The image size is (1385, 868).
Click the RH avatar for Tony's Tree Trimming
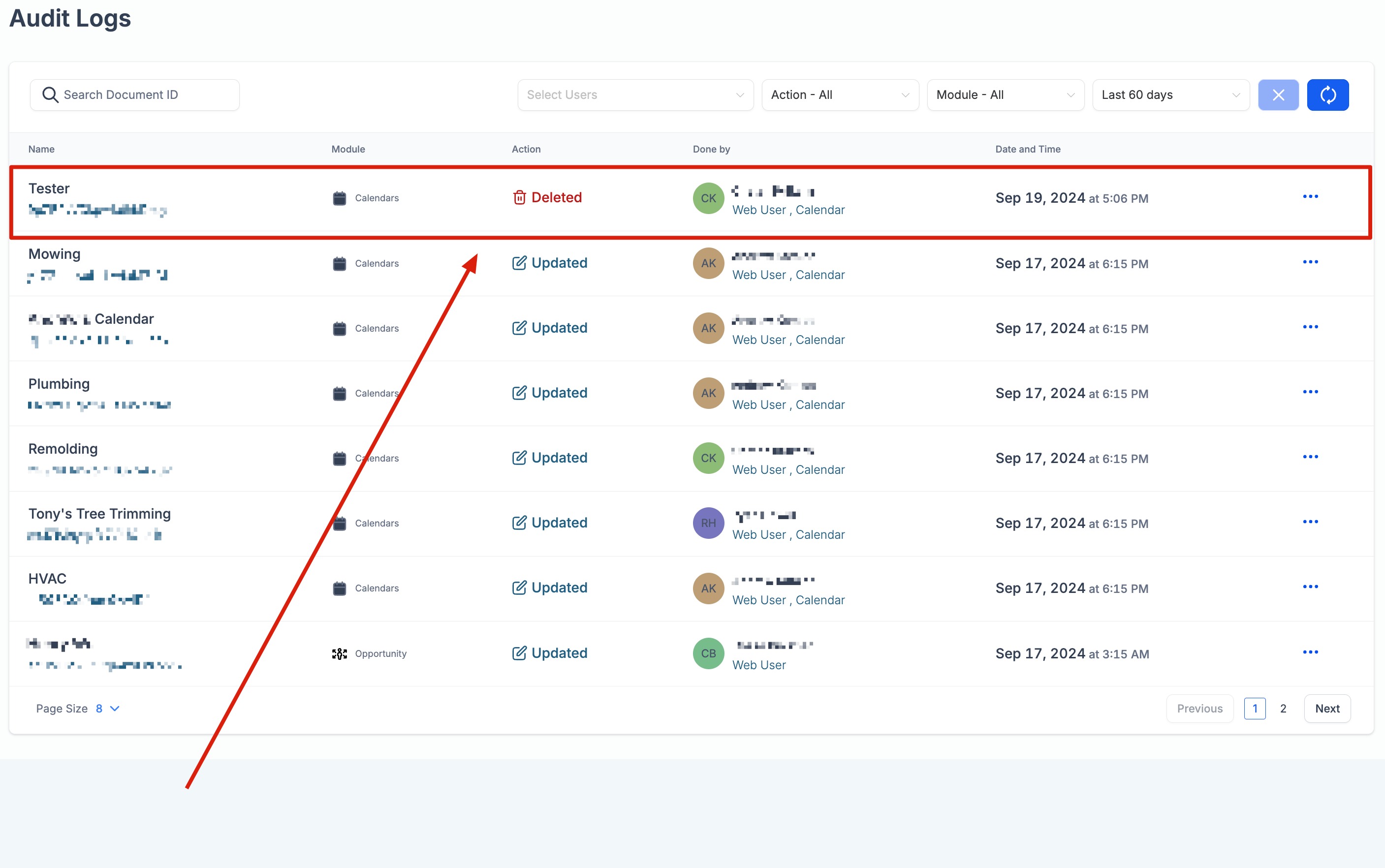tap(708, 523)
